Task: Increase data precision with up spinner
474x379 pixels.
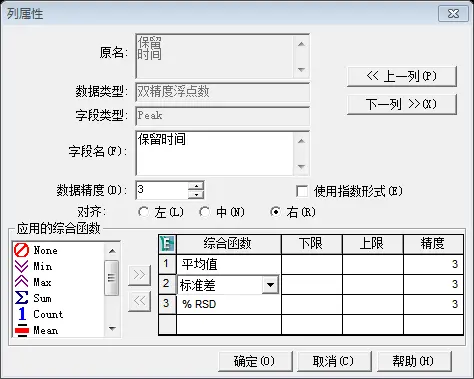Action: point(196,186)
